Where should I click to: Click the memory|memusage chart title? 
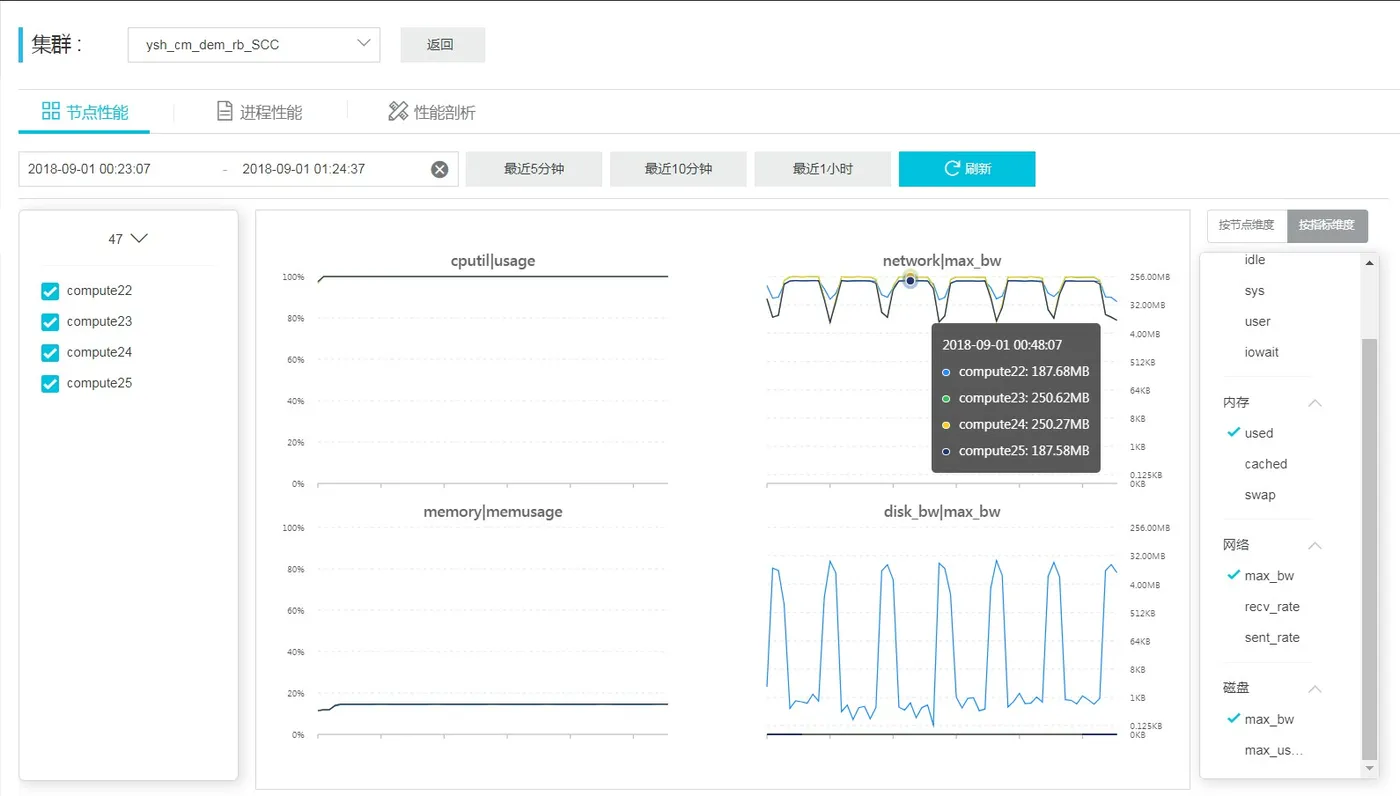[493, 512]
